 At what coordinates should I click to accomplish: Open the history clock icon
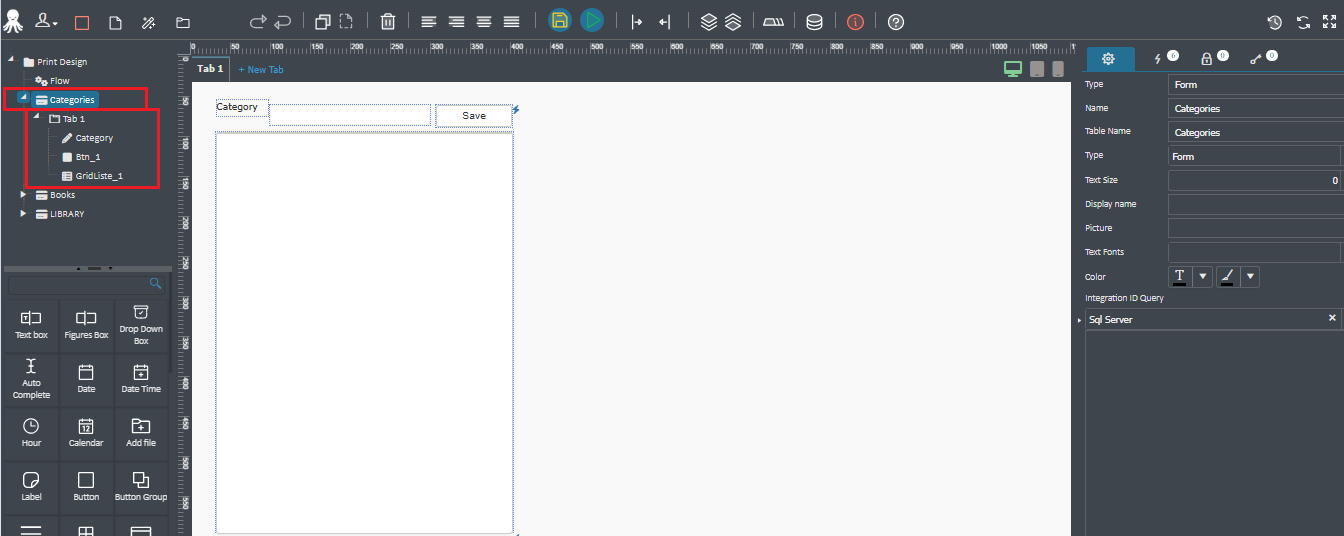point(1274,22)
